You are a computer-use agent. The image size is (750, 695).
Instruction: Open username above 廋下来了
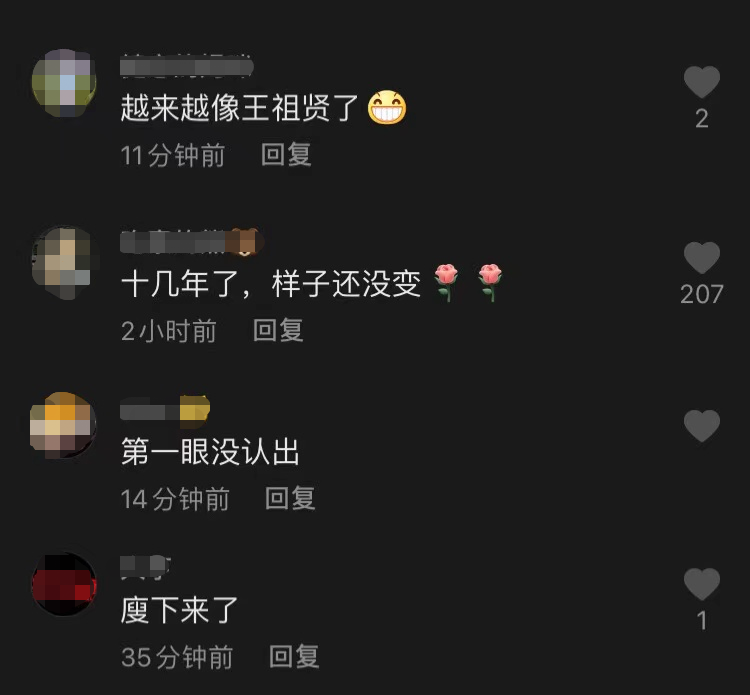coord(145,567)
